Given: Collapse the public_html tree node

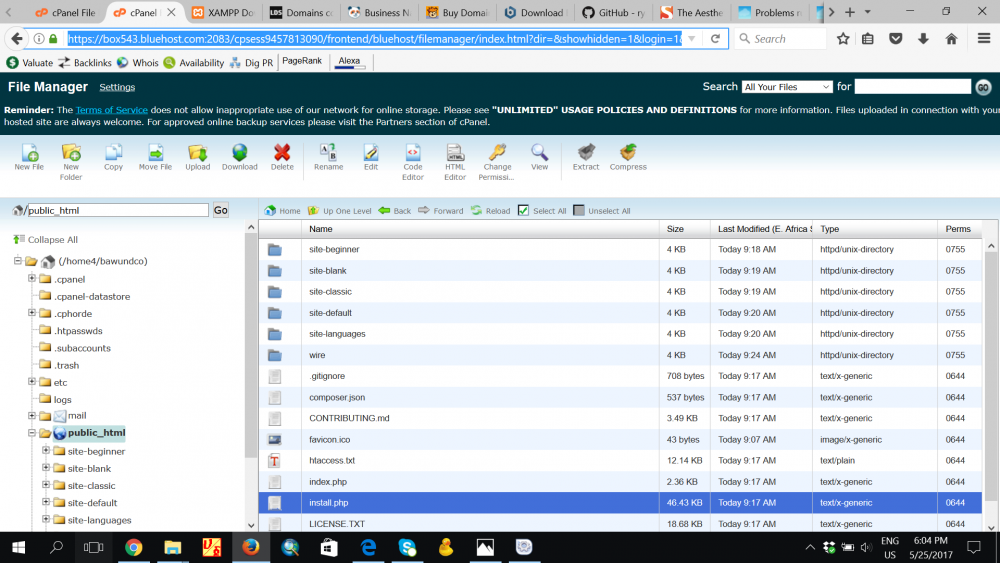Looking at the screenshot, I should pos(32,433).
